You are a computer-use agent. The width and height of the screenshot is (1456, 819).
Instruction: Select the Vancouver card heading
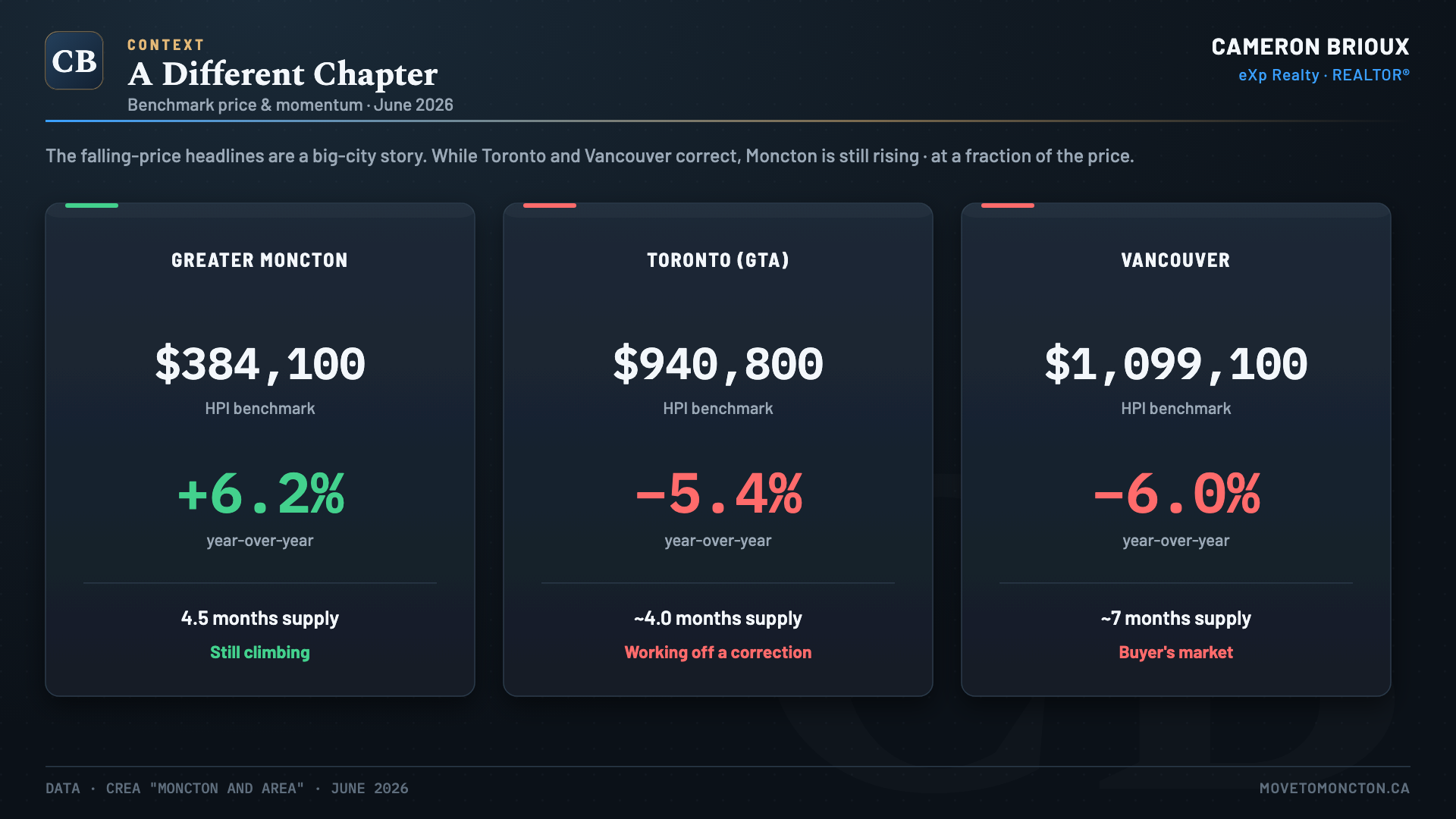pyautogui.click(x=1176, y=260)
